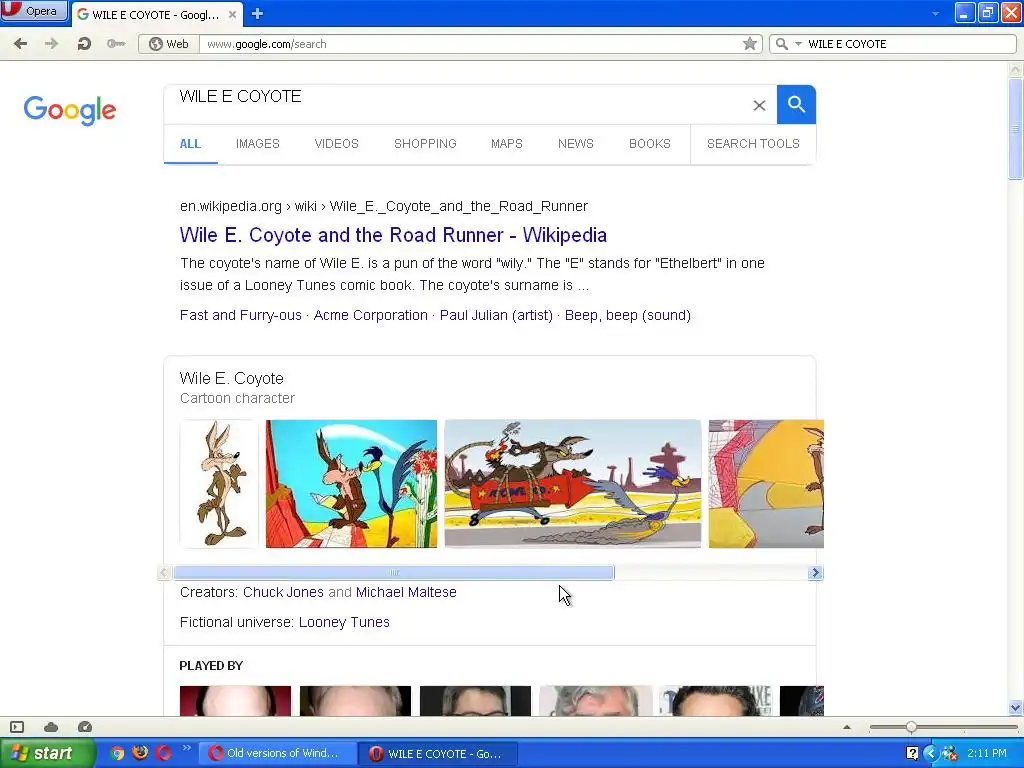
Task: Open the Opera menu button
Action: point(34,11)
